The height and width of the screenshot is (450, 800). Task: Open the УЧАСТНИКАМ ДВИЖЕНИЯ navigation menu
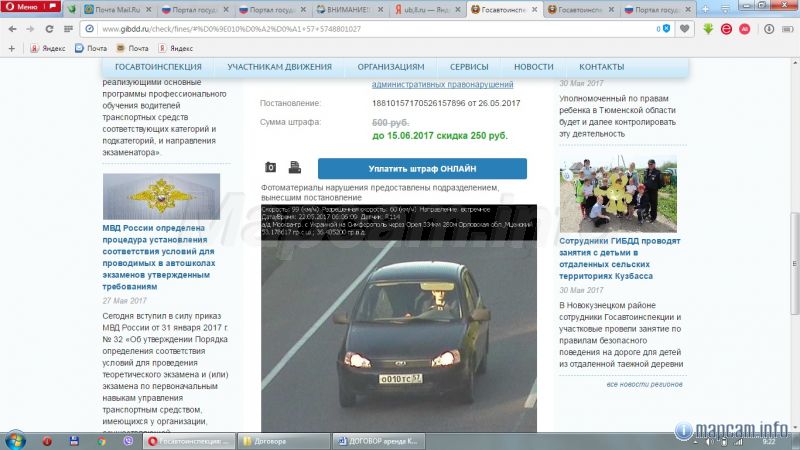279,67
